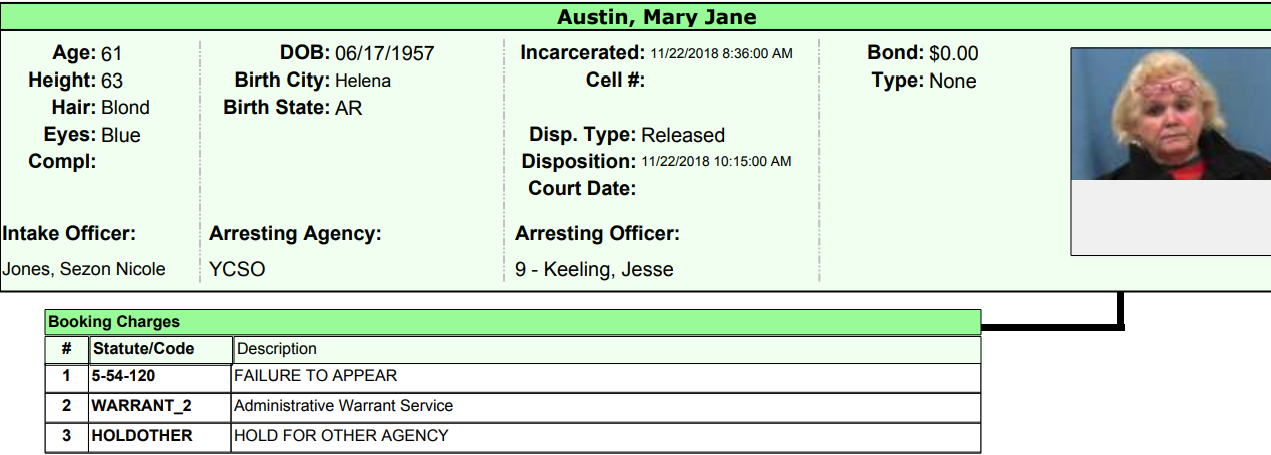The width and height of the screenshot is (1271, 455).
Task: Click the name header at top
Action: (x=656, y=17)
